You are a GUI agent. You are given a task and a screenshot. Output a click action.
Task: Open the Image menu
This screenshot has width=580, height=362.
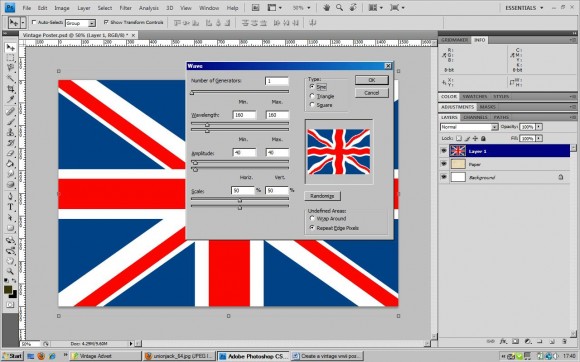click(62, 8)
